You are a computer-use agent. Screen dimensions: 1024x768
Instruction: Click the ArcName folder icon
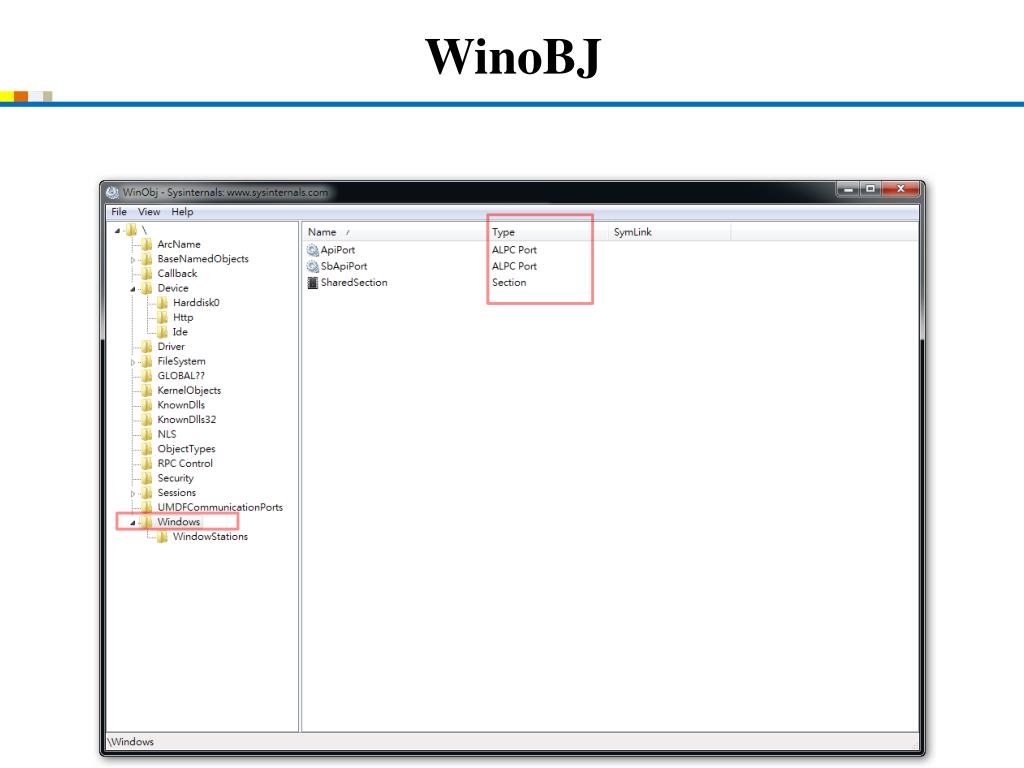[147, 244]
